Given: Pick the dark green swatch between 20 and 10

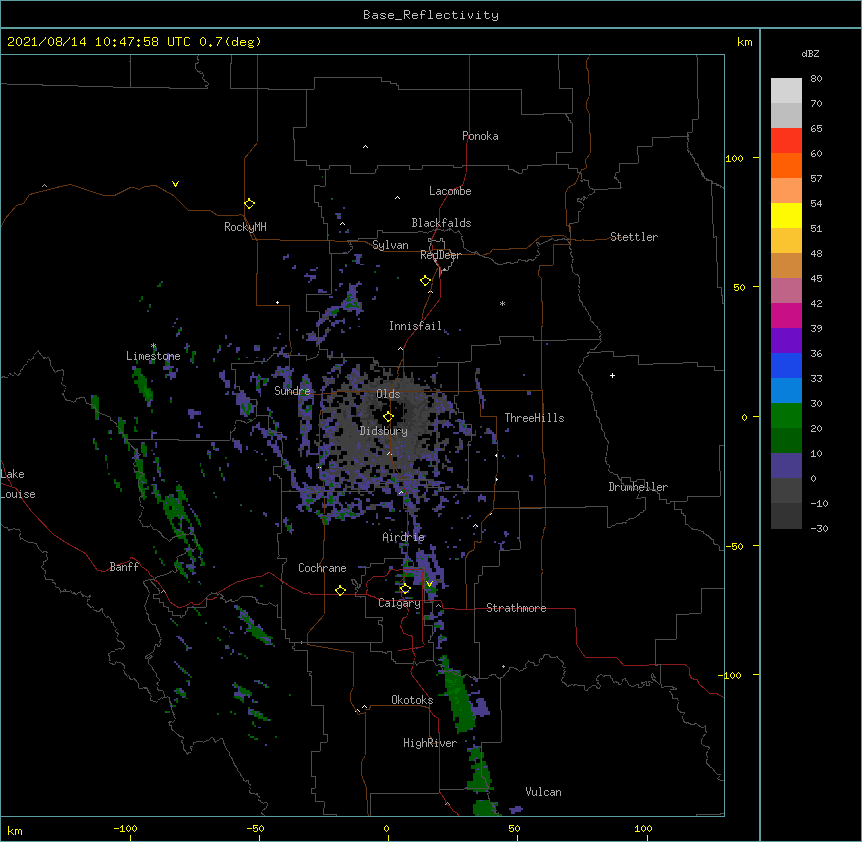Looking at the screenshot, I should click(786, 441).
